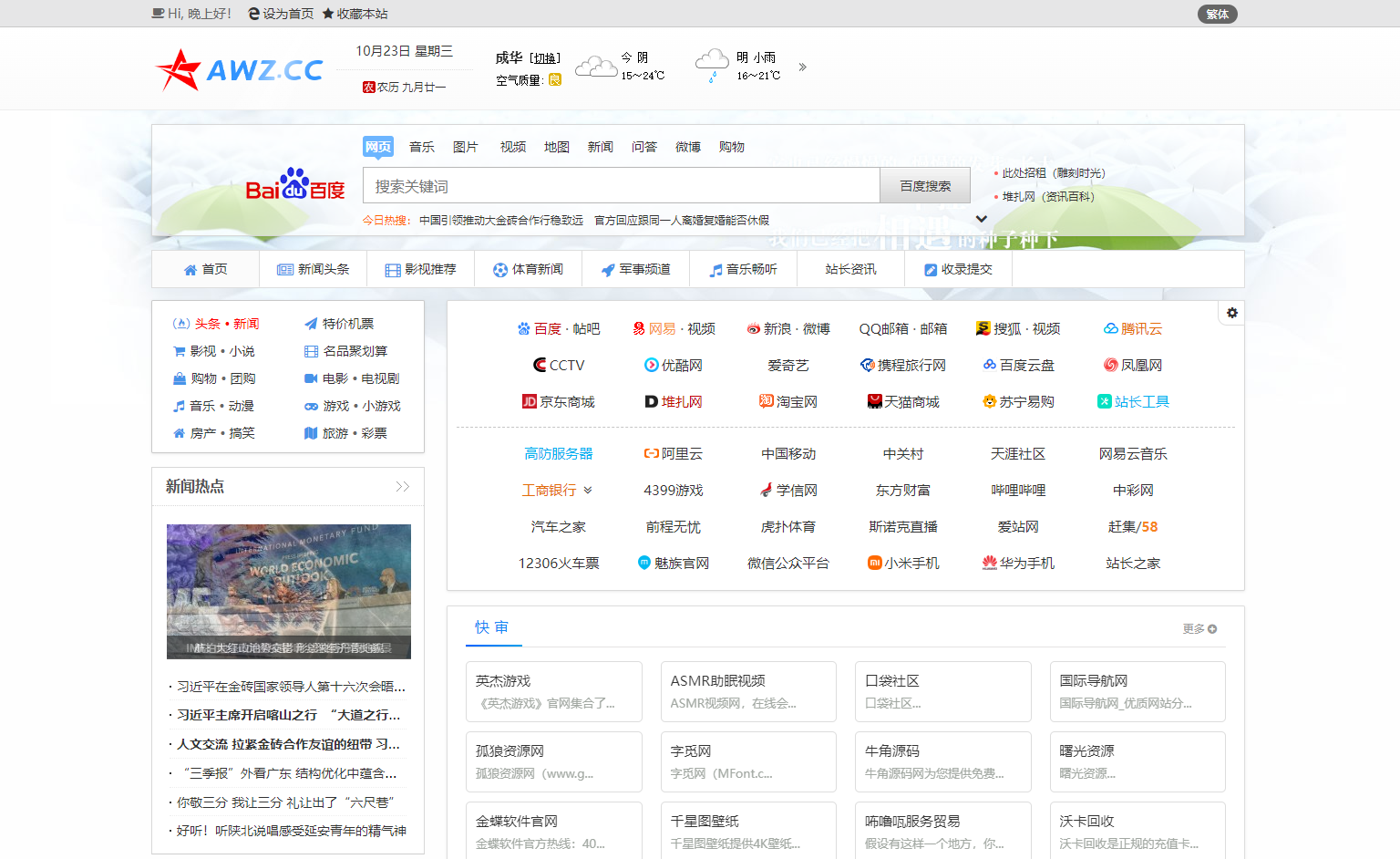The image size is (1400, 859).
Task: Click 设为首页 link
Action: (281, 14)
